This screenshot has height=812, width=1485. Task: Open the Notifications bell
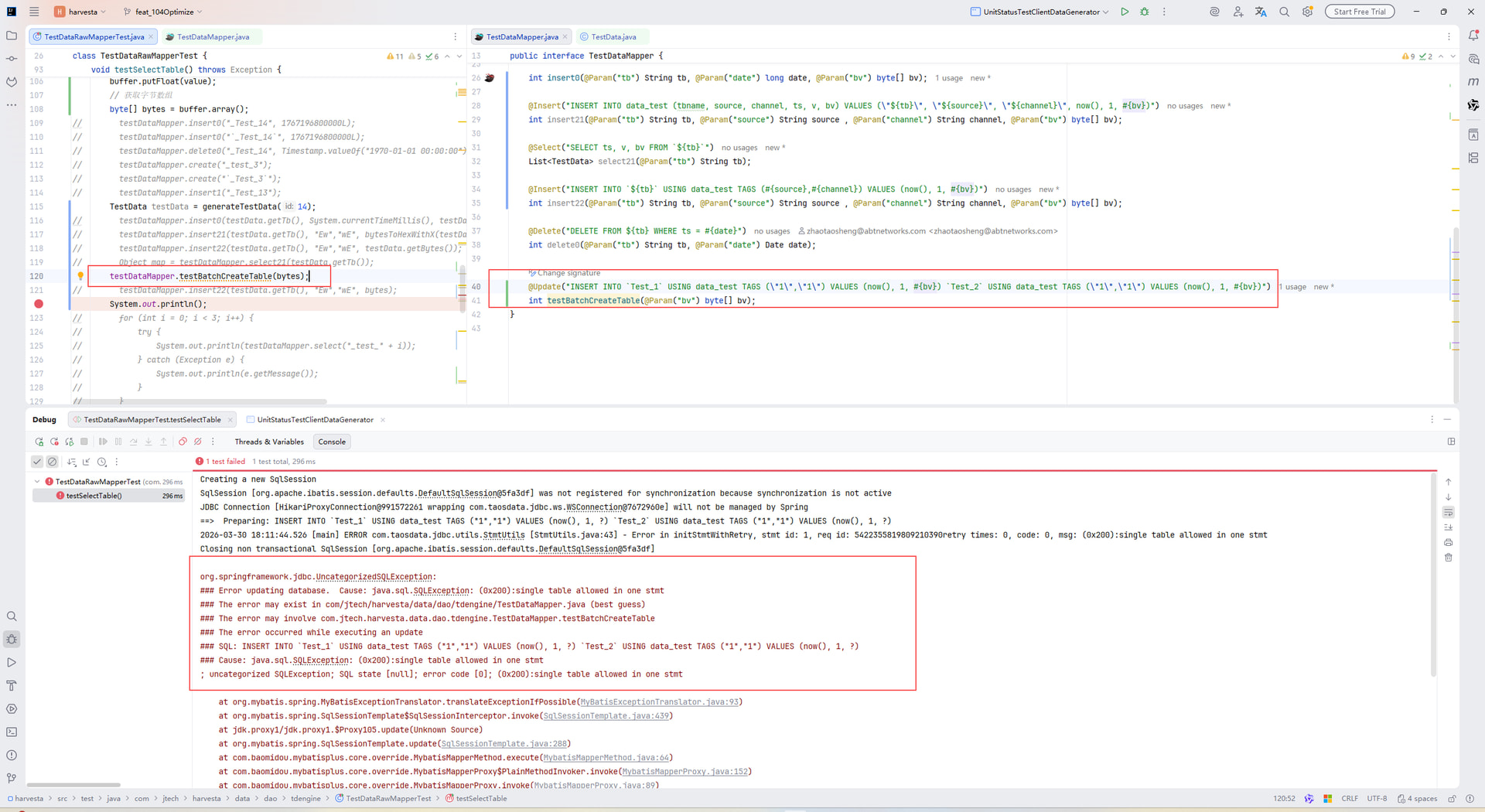tap(1473, 36)
